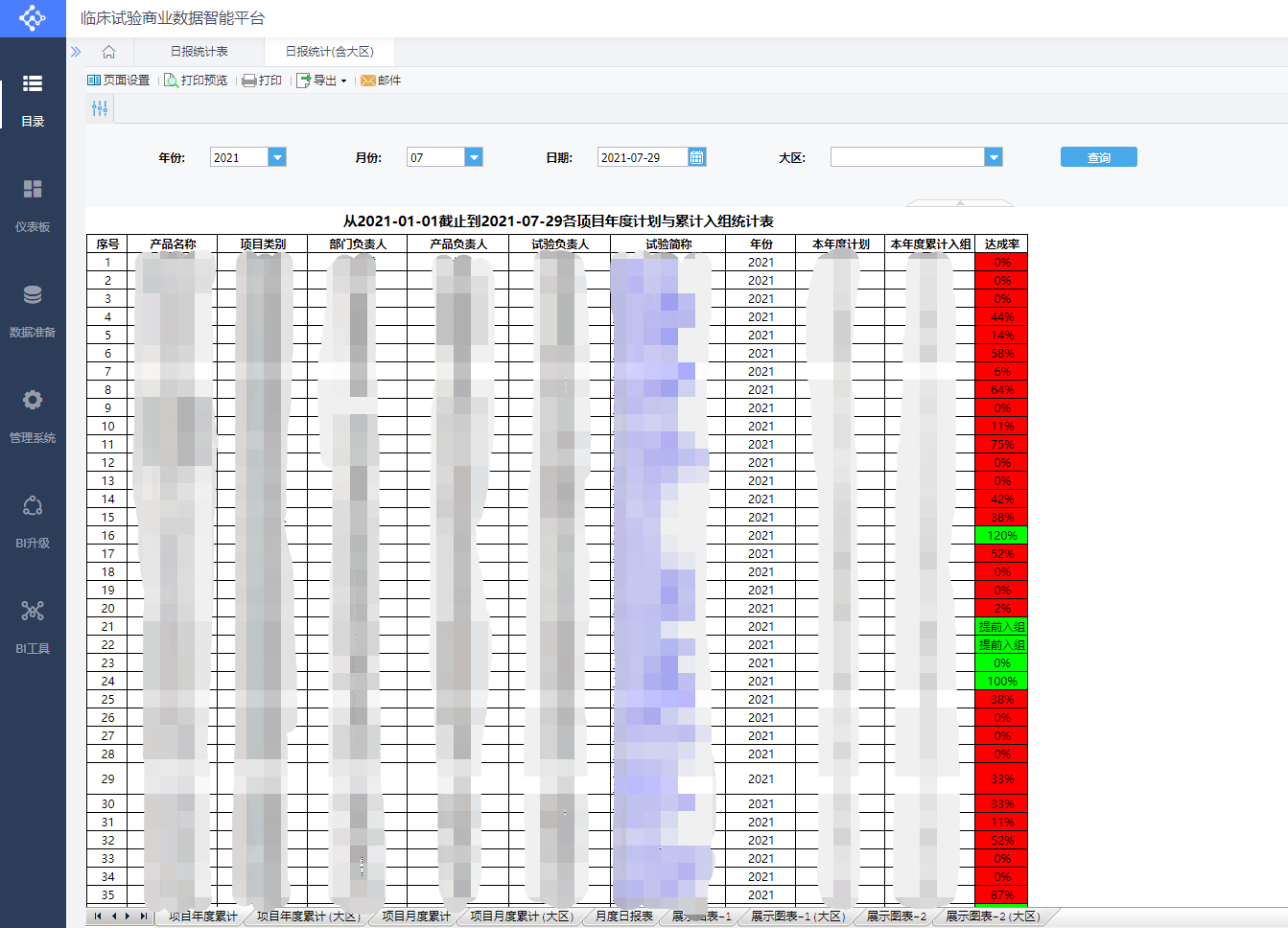The width and height of the screenshot is (1288, 928).
Task: Open the 导出 export dropdown
Action: coord(322,81)
